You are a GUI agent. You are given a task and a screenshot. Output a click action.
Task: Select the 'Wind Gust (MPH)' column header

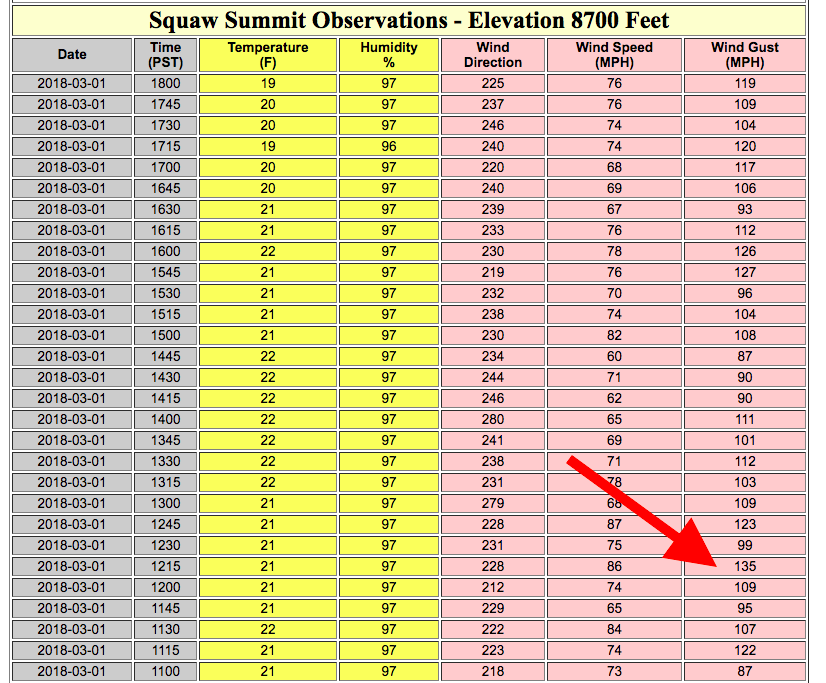point(745,55)
